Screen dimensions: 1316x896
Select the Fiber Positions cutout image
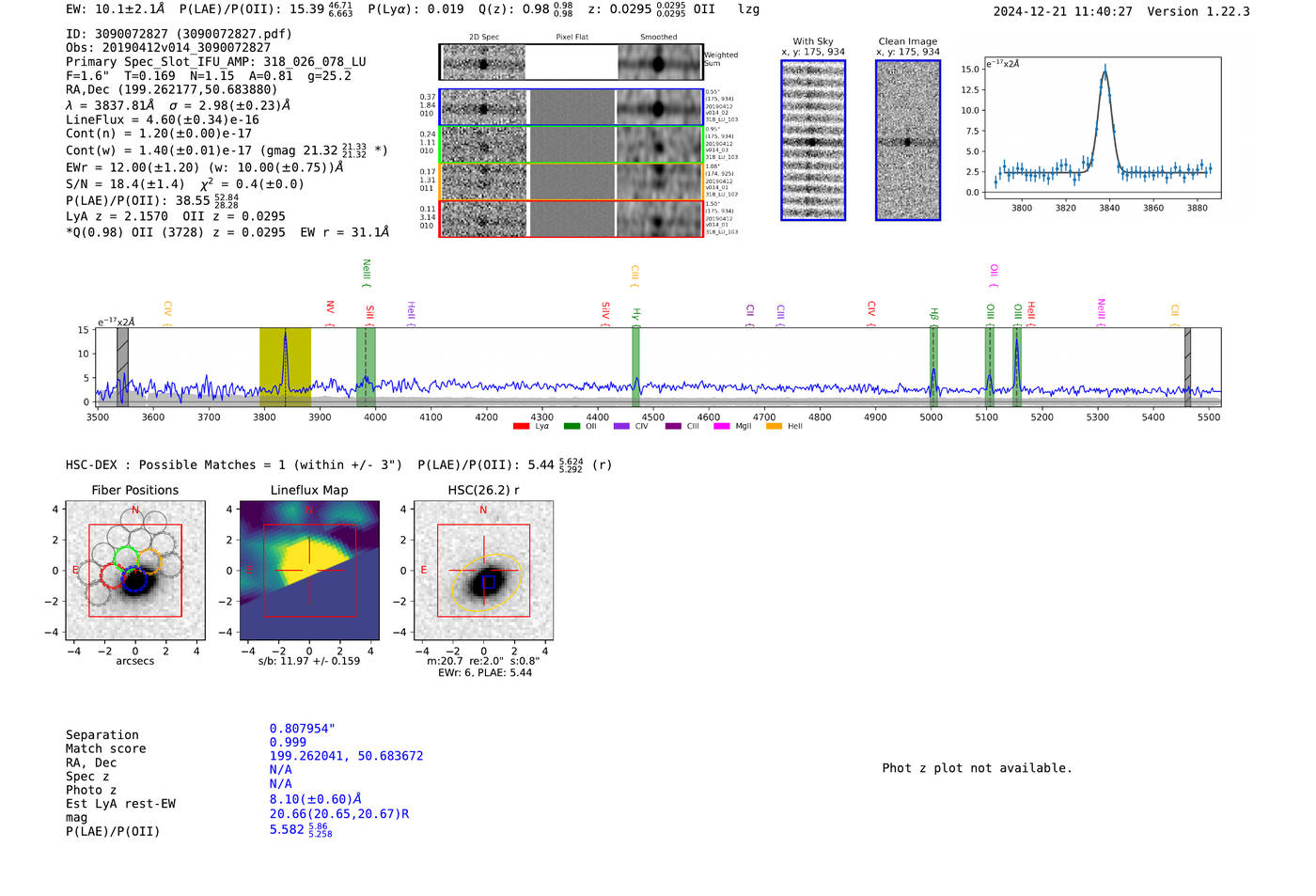[134, 571]
